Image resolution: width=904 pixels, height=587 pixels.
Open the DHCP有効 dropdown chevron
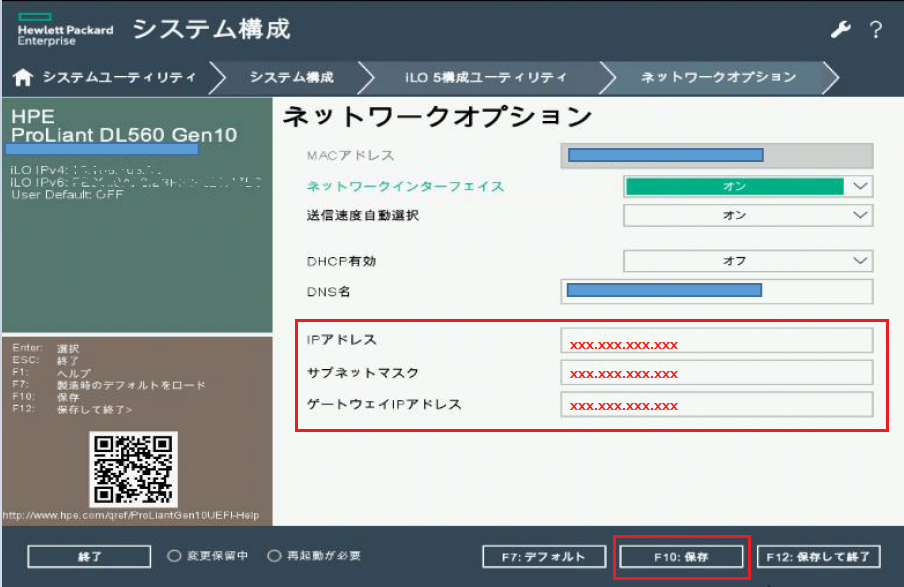[863, 261]
